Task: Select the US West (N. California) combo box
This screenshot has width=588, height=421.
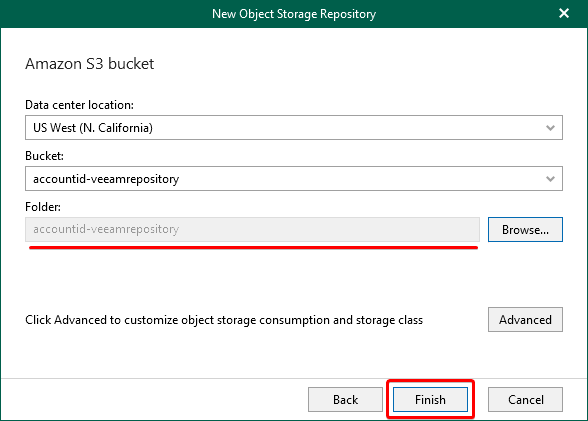Action: [294, 127]
